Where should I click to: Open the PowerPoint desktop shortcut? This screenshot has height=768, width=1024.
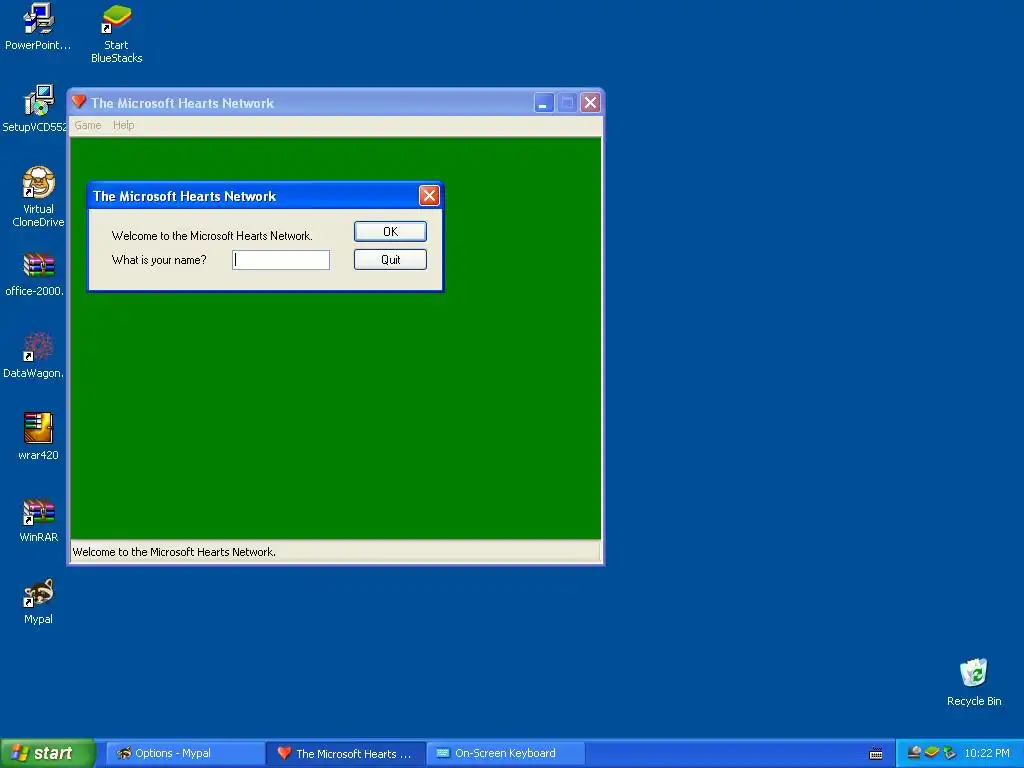(x=38, y=27)
